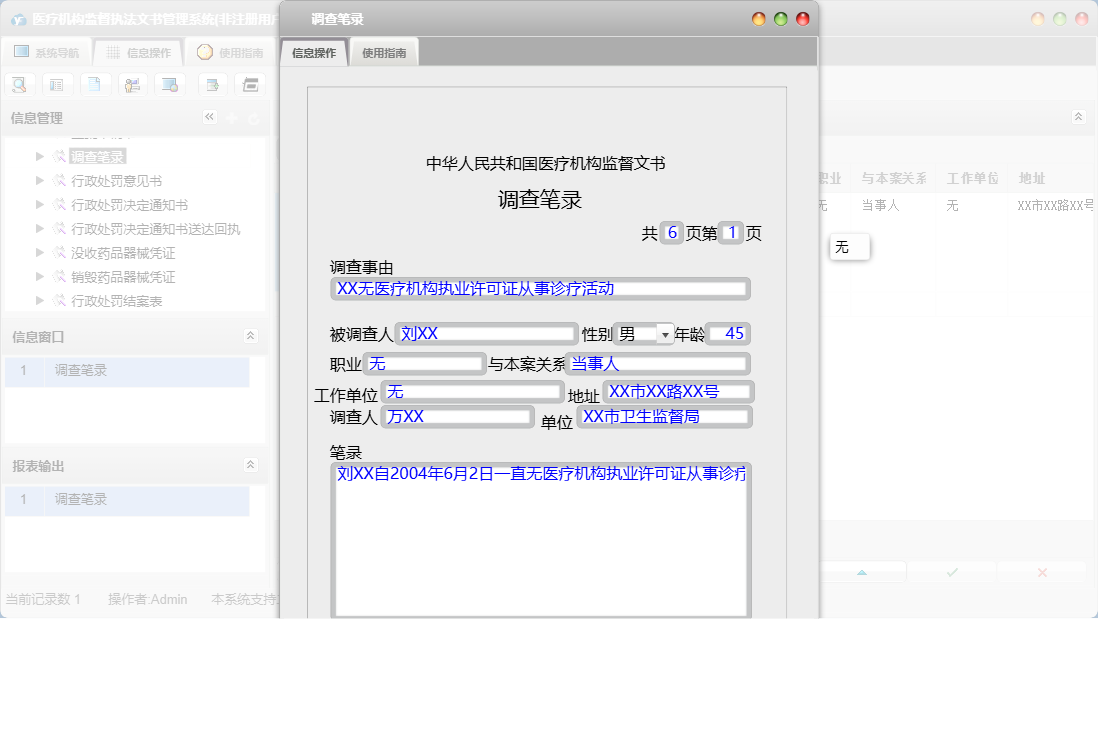Click the 调查事由 input field
The height and width of the screenshot is (735, 1098).
pyautogui.click(x=539, y=288)
